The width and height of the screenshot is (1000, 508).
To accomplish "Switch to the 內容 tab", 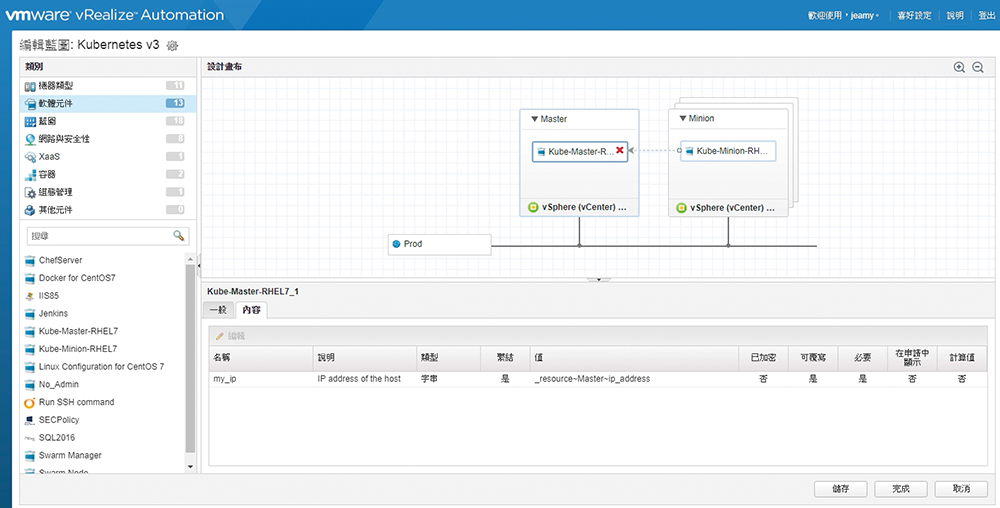I will (x=251, y=310).
